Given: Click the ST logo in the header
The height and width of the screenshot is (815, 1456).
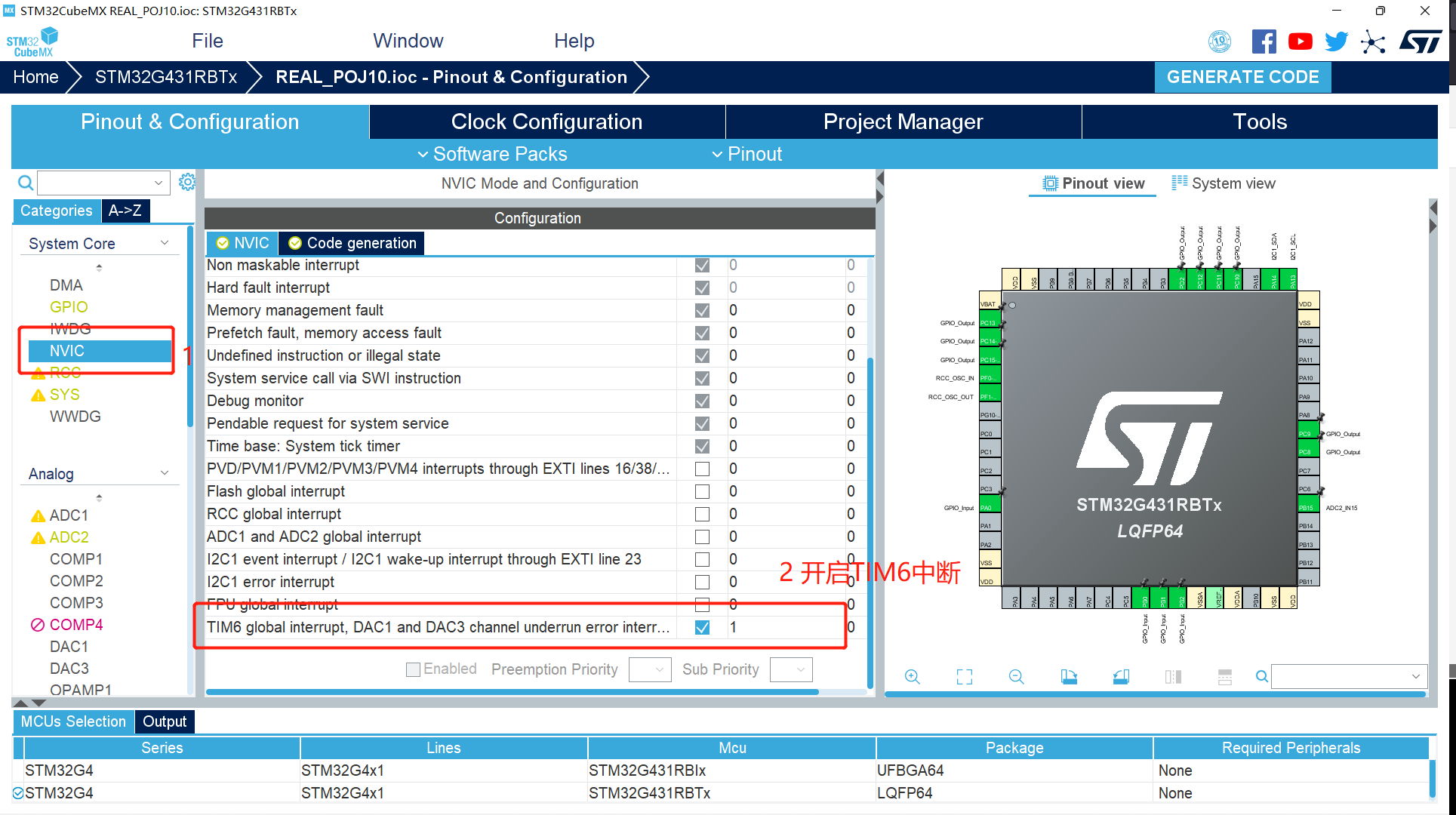Looking at the screenshot, I should point(1421,42).
